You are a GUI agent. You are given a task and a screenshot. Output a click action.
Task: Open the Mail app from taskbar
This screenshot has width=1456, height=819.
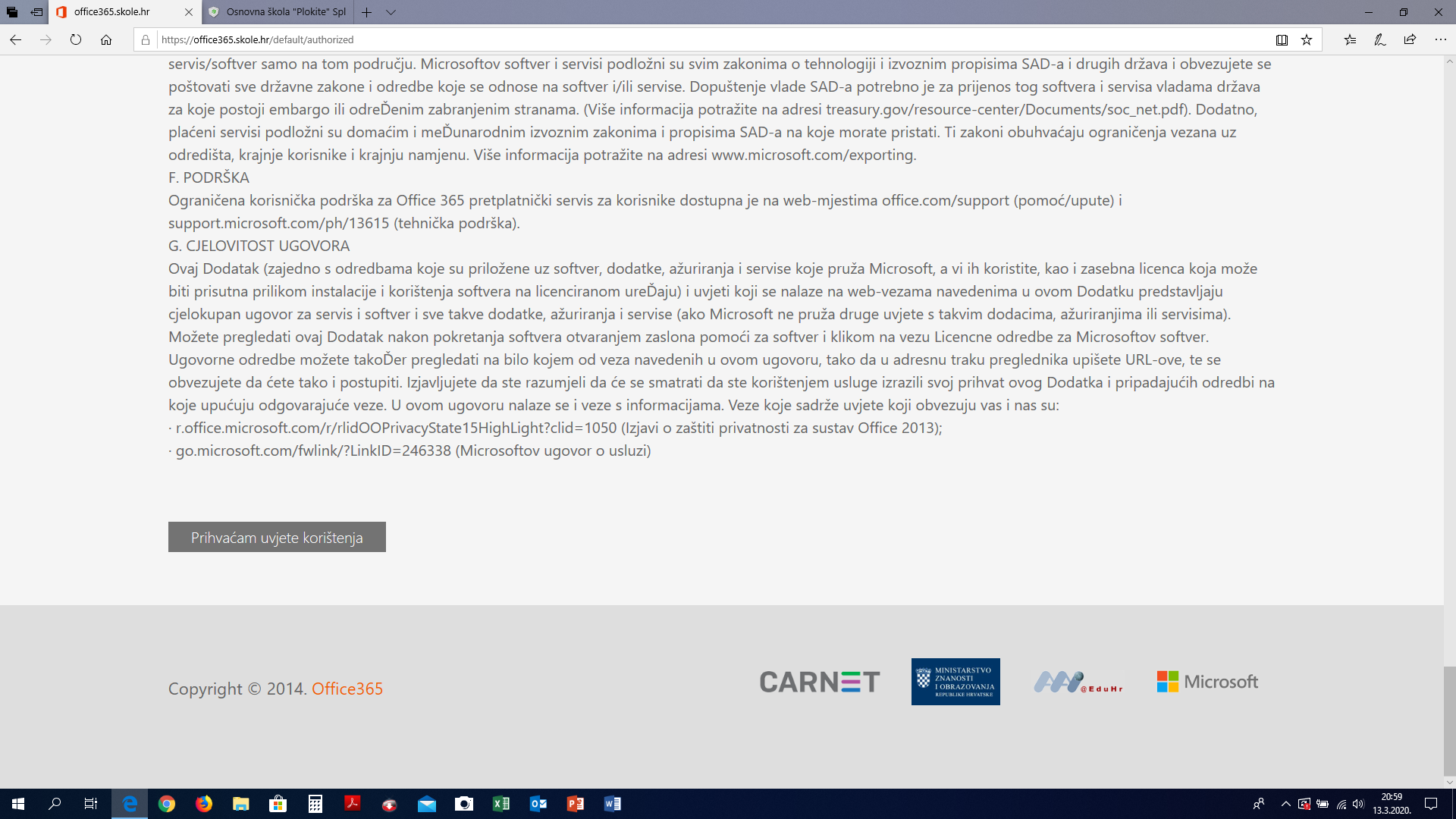tap(427, 804)
